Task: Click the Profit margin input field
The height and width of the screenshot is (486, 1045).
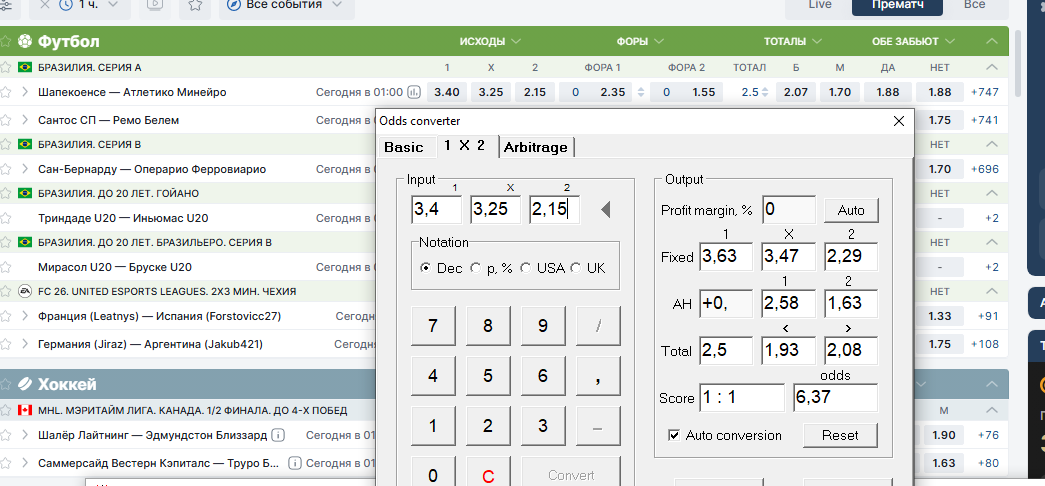Action: (x=788, y=211)
